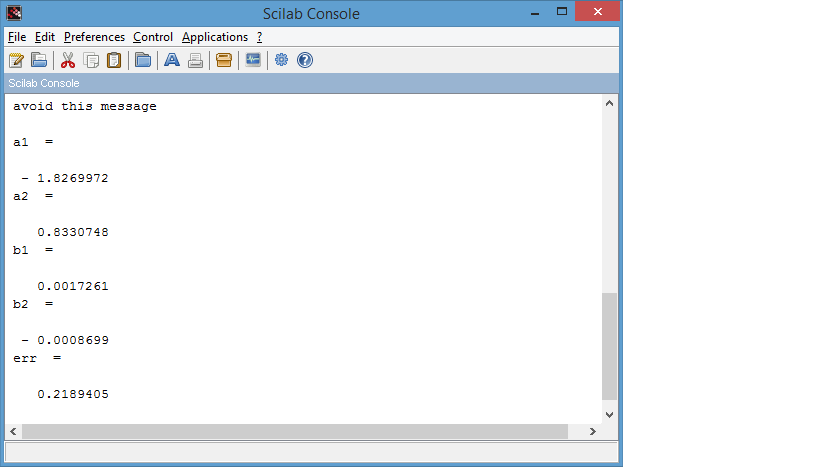Change current directory via the toolbar folder icon
The width and height of the screenshot is (819, 467).
tap(143, 60)
